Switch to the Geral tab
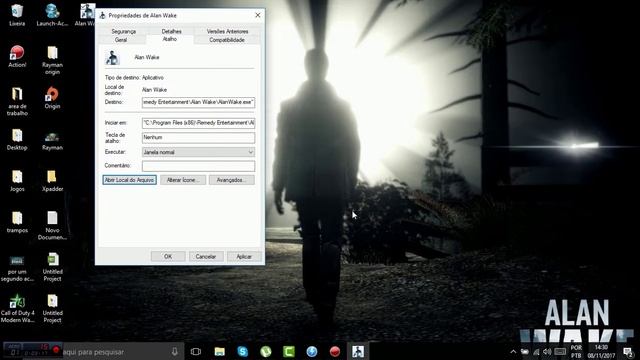The width and height of the screenshot is (640, 360). 121,40
